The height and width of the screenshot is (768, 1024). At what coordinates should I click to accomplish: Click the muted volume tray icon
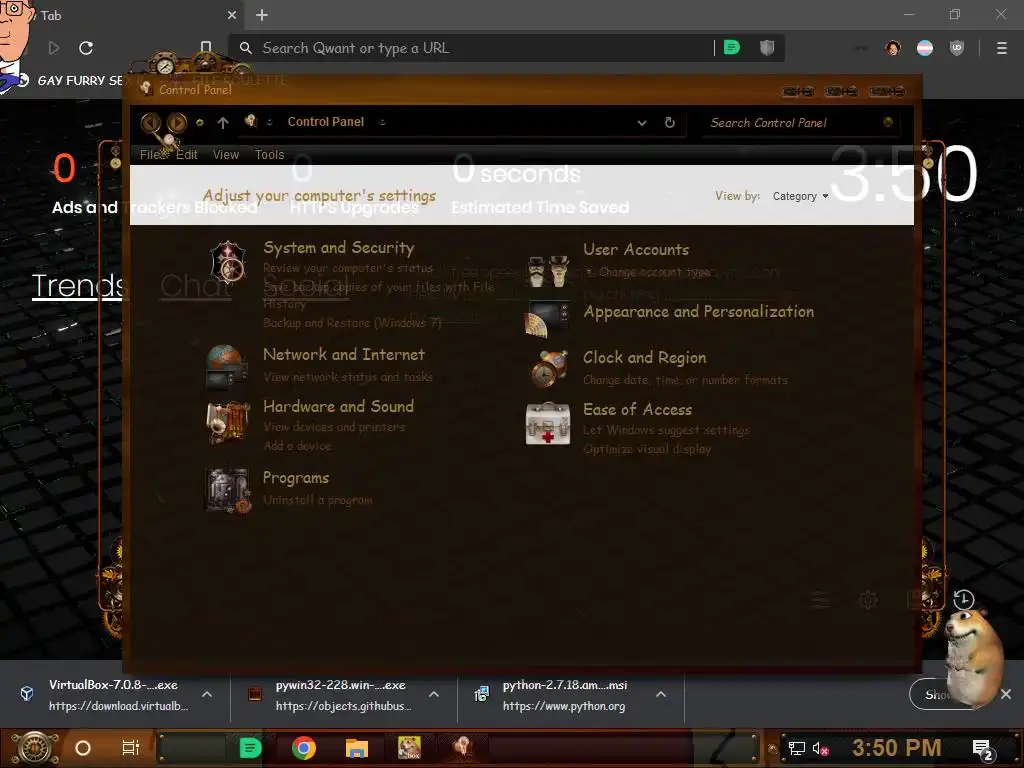pyautogui.click(x=820, y=749)
